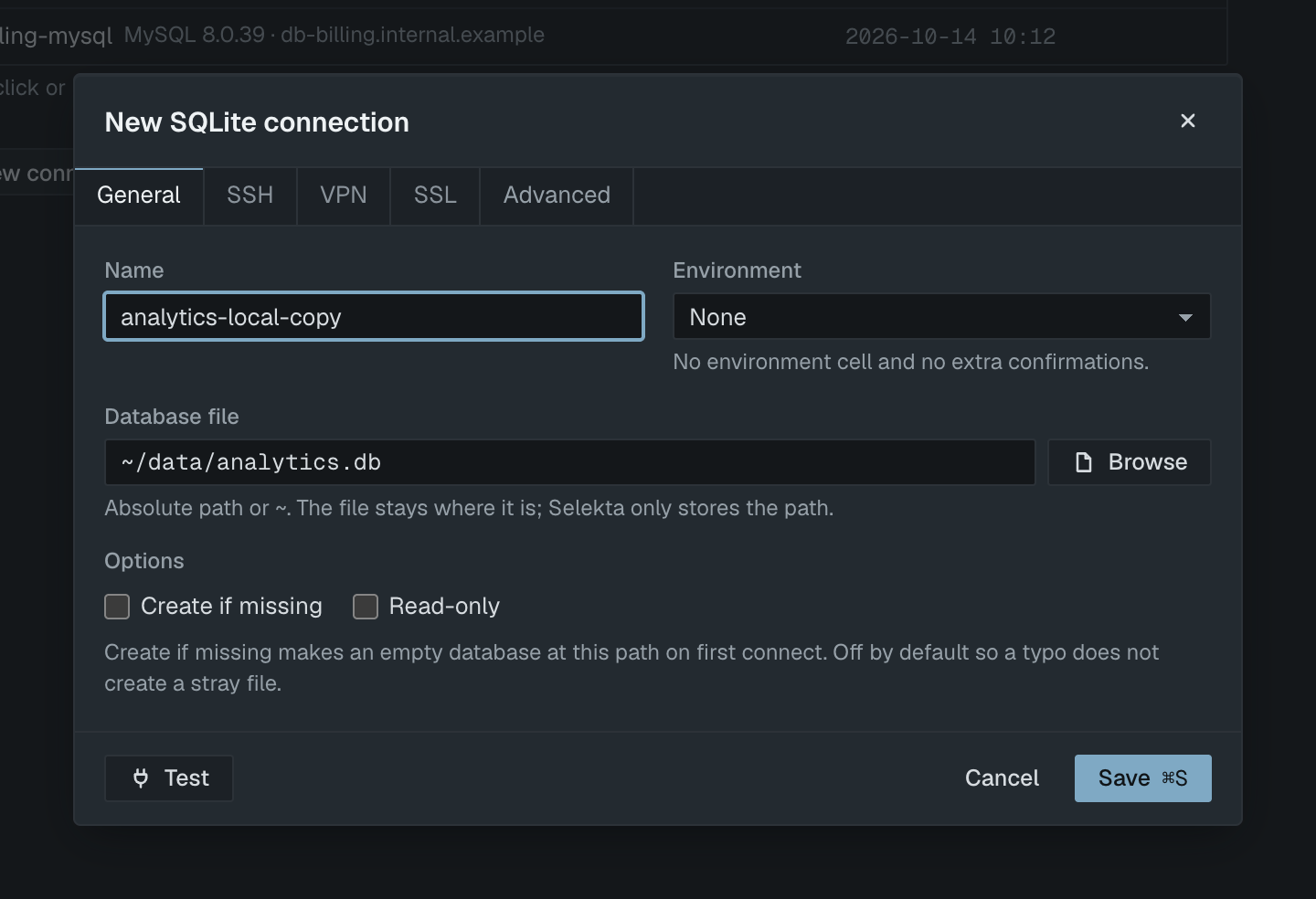Screen dimensions: 1316x899
Task: Focus the Name input field
Action: [x=374, y=317]
